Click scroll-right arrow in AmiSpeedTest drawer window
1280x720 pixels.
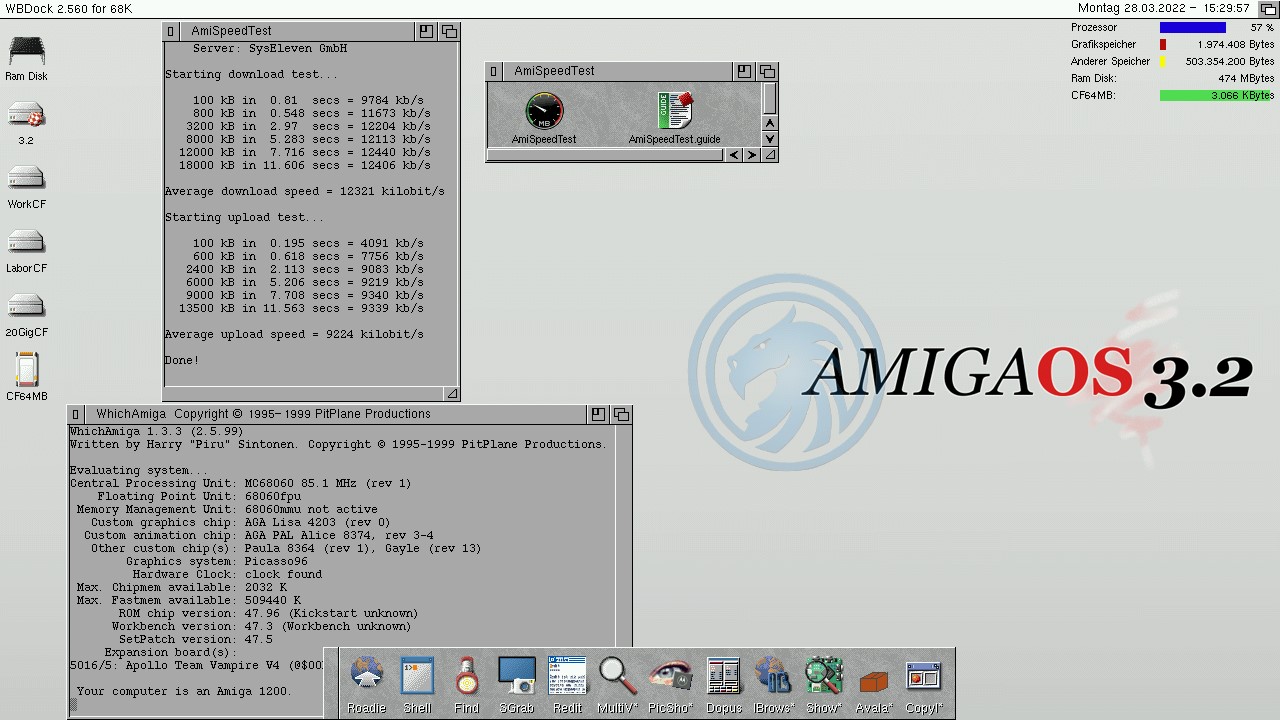click(x=751, y=155)
